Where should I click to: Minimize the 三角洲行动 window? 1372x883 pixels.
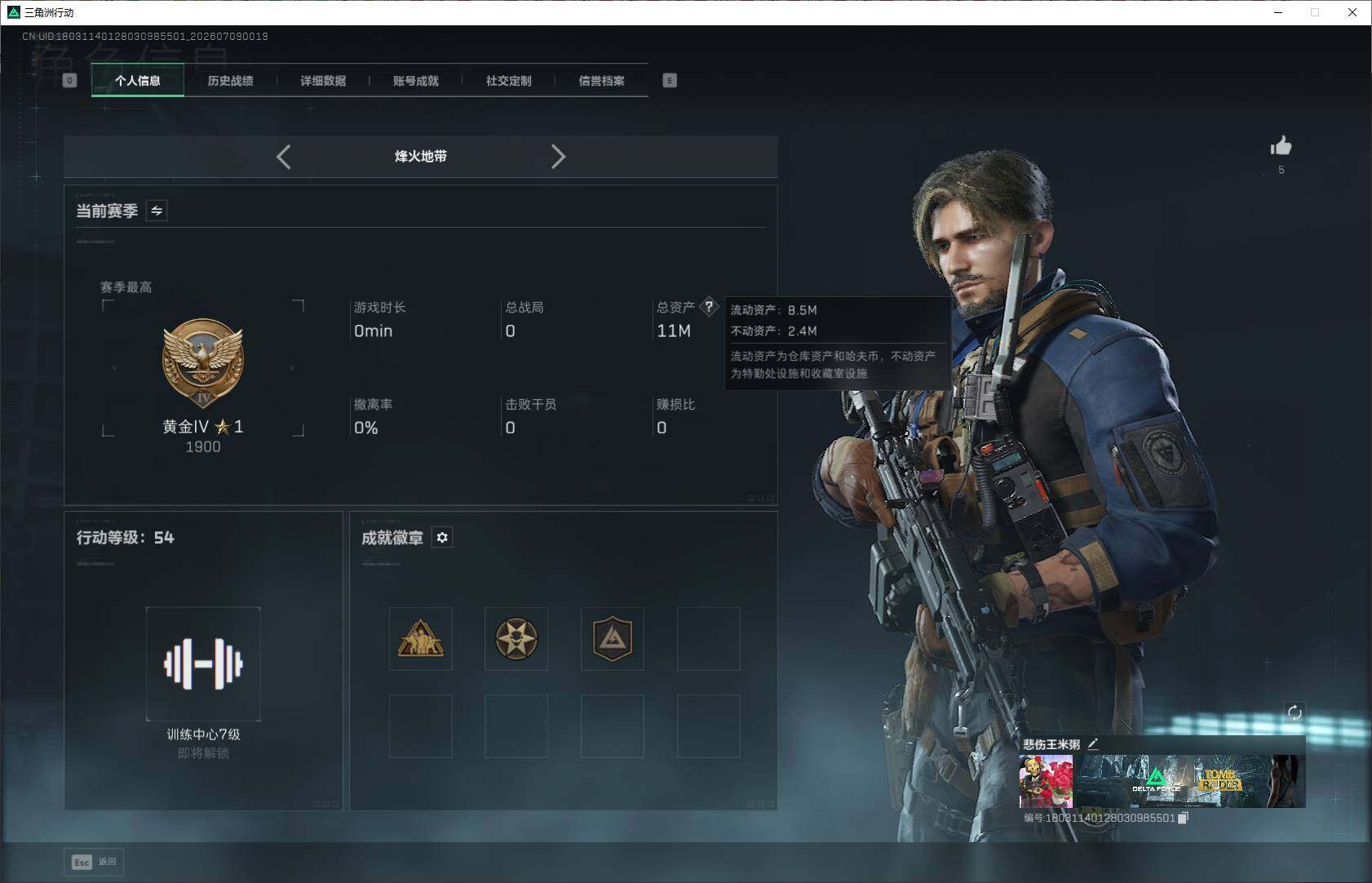coord(1278,12)
